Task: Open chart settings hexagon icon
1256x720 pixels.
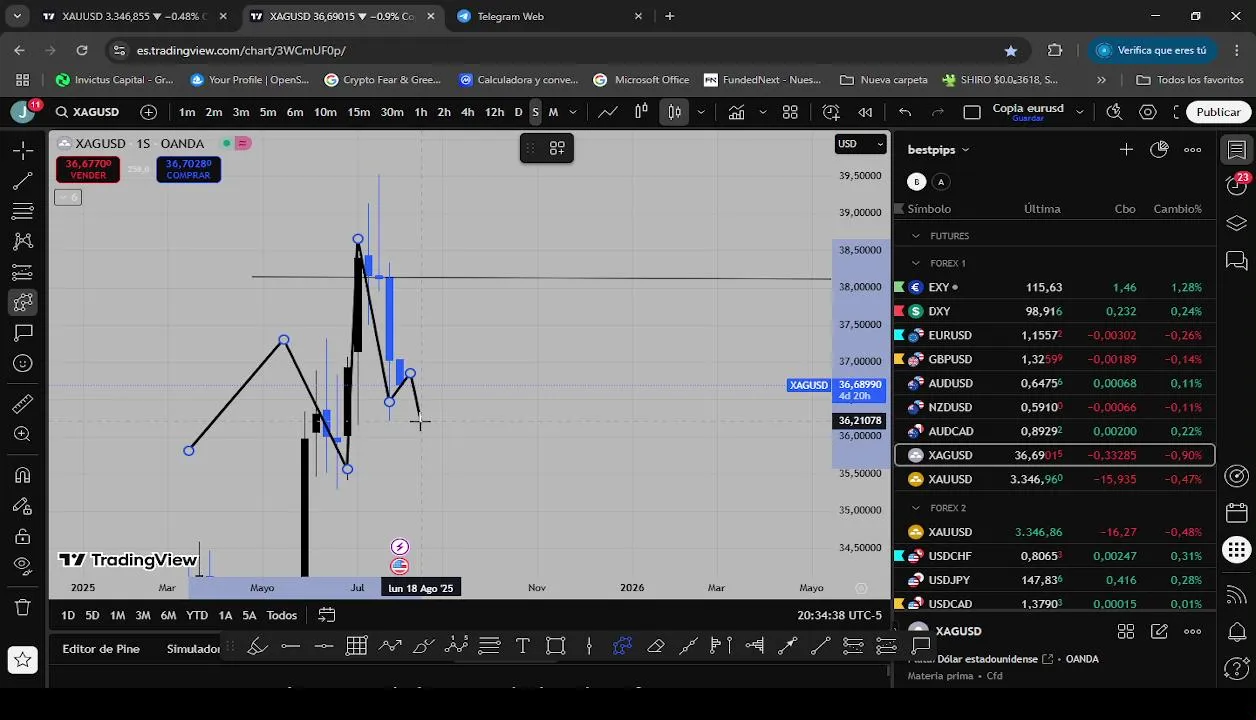Action: [x=1148, y=112]
